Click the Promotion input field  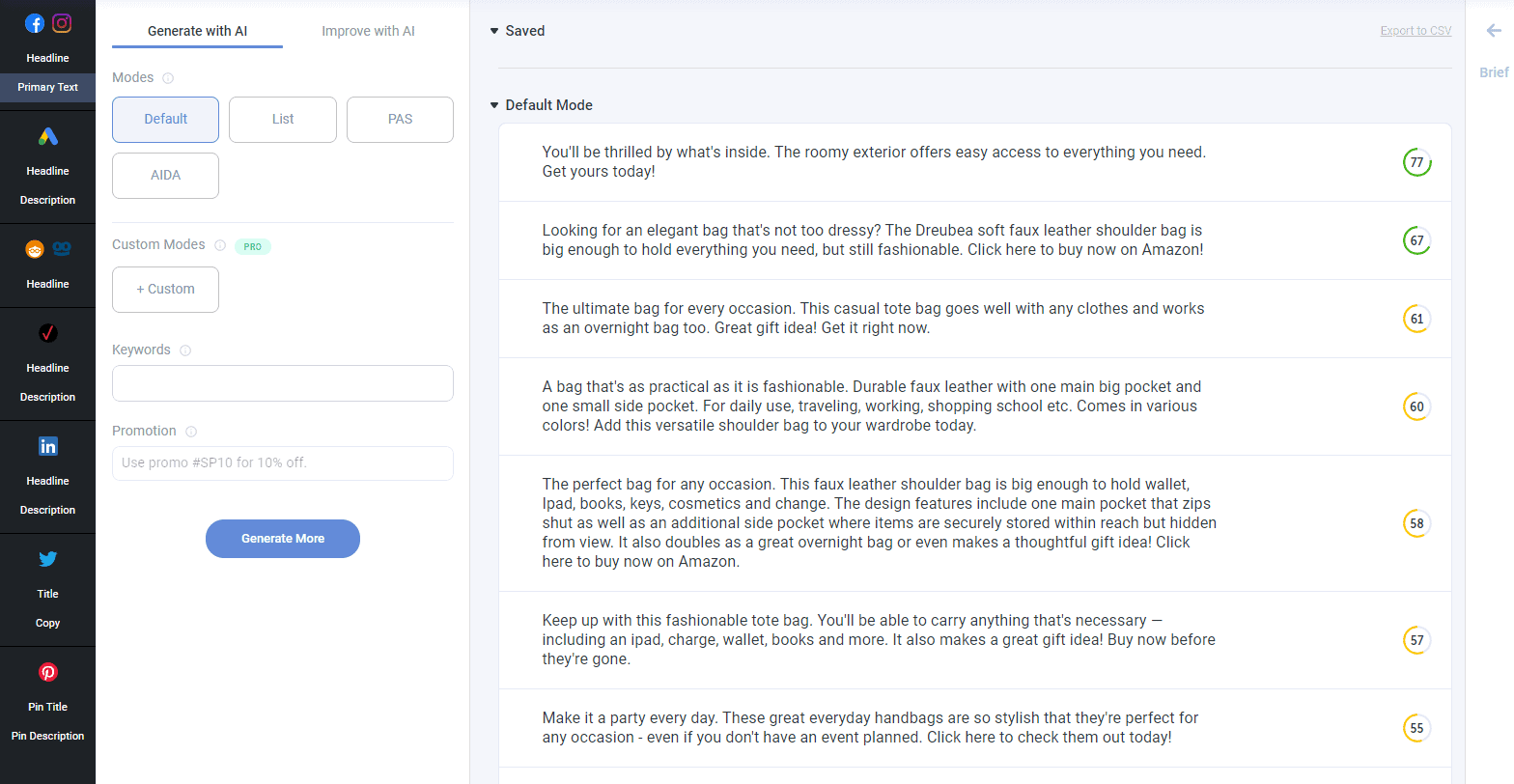pyautogui.click(x=283, y=463)
